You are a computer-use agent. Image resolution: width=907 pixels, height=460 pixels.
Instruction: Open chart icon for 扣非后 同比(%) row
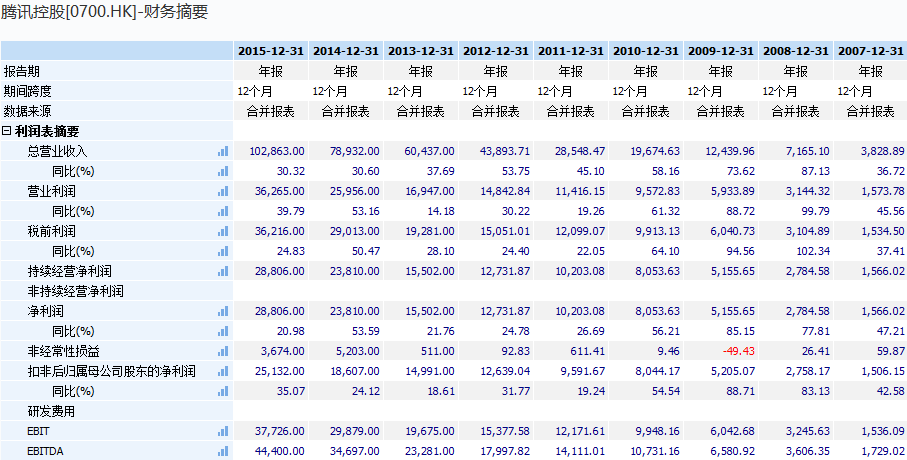pos(223,392)
